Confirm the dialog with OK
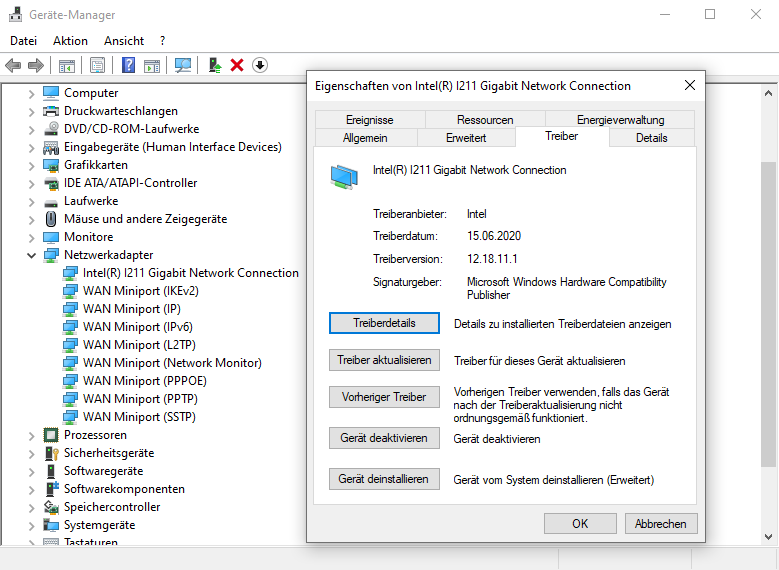 pos(580,524)
